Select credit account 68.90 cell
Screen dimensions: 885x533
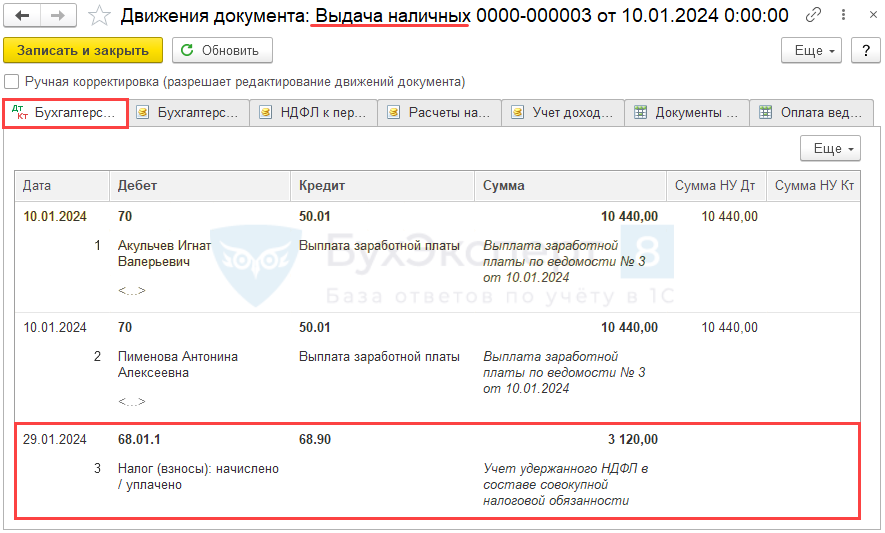tap(315, 439)
